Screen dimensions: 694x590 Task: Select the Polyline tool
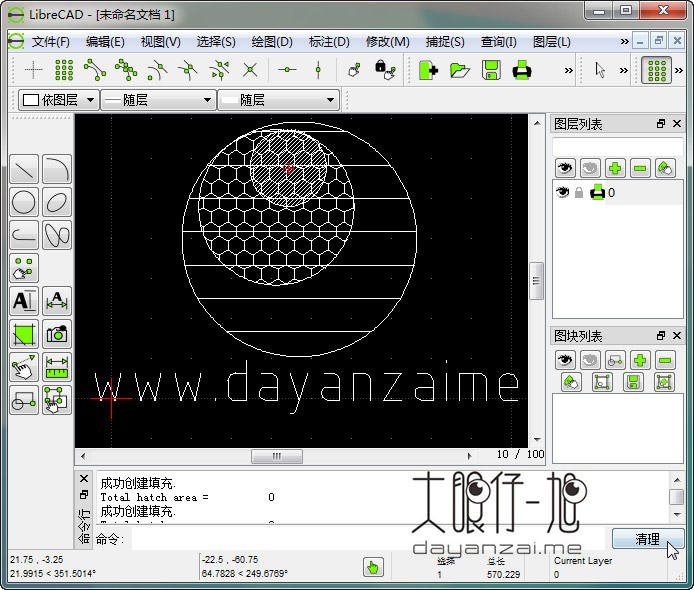[24, 235]
